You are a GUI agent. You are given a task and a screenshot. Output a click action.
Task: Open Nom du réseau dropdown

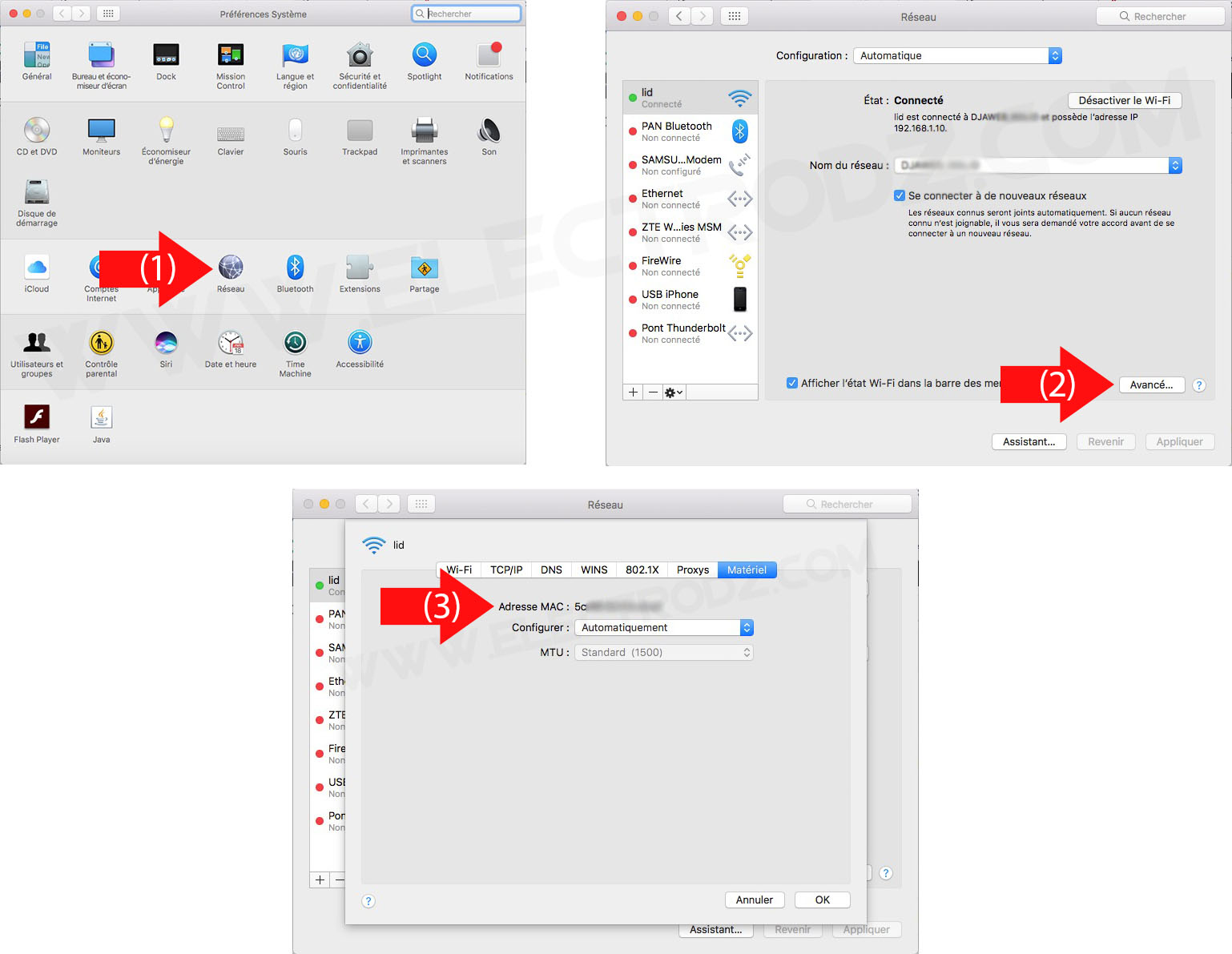(1038, 165)
